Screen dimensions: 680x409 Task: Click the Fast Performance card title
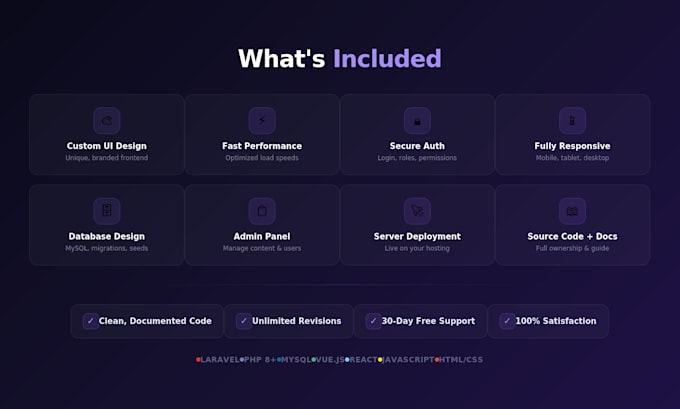(x=262, y=146)
